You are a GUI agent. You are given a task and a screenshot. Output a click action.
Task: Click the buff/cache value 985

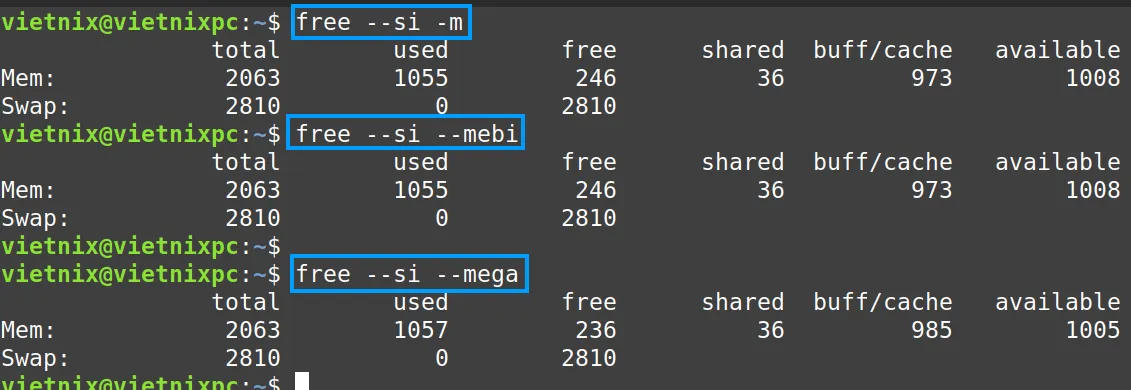931,330
